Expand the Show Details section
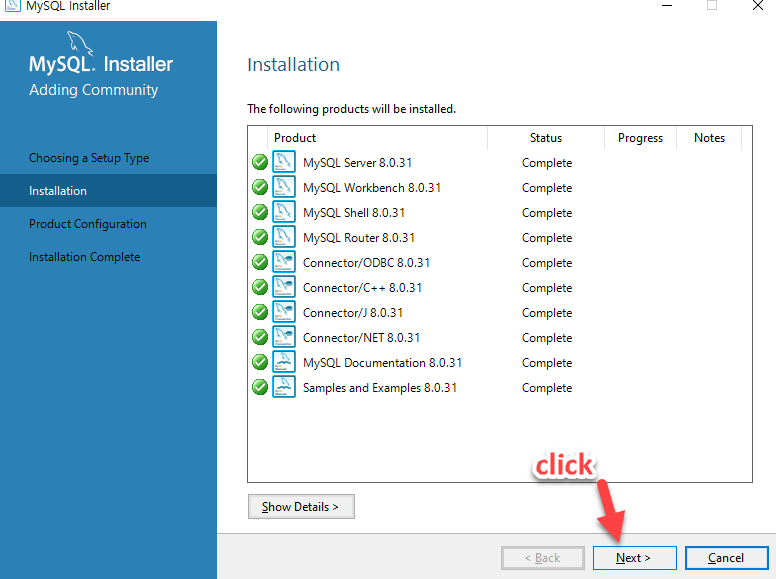The image size is (776, 579). [x=301, y=507]
